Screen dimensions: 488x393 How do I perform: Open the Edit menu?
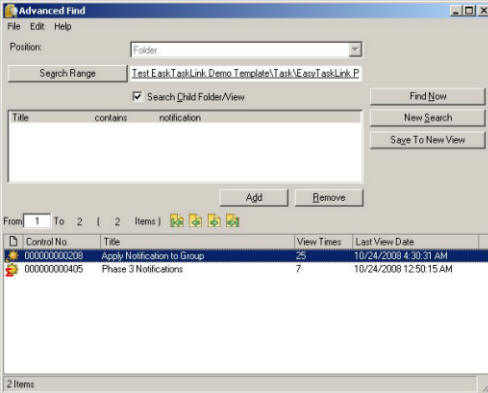point(37,26)
